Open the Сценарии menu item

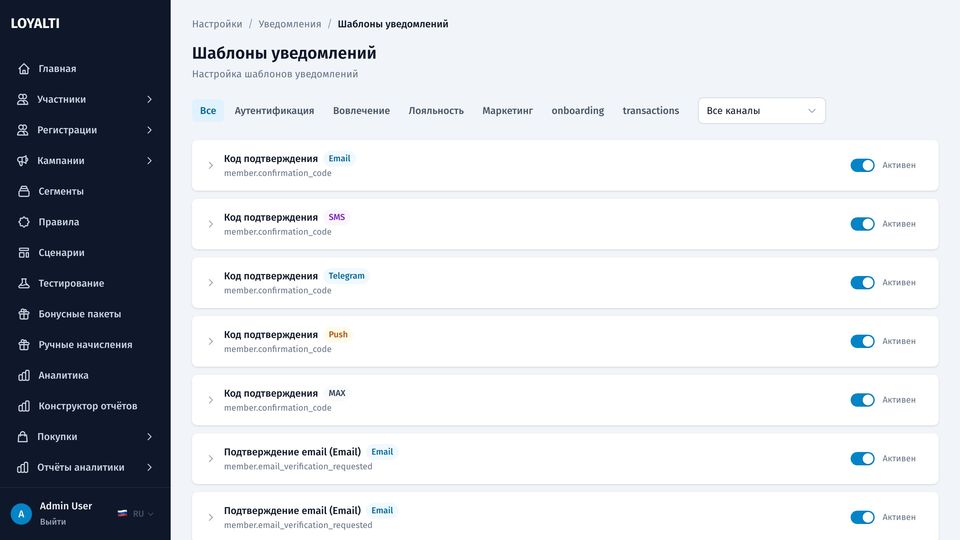tap(85, 252)
